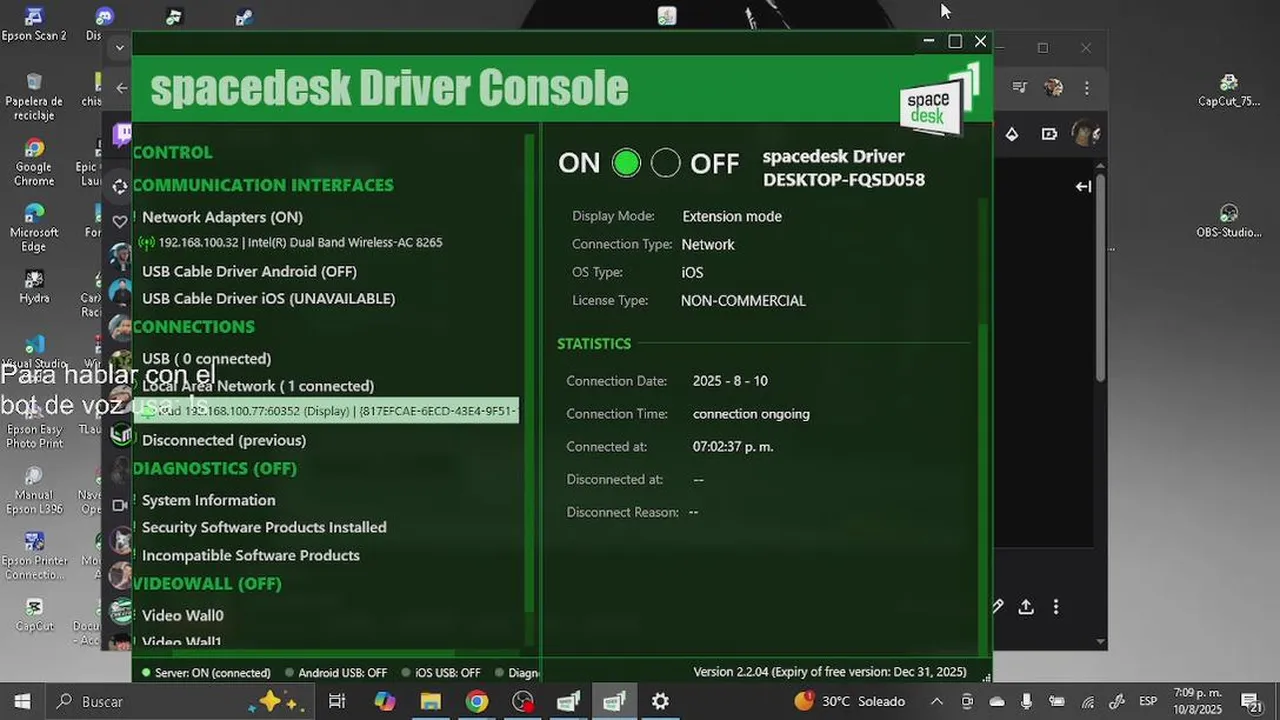Image resolution: width=1280 pixels, height=720 pixels.
Task: Collapse the COMMUNICATION INTERFACES section
Action: click(263, 185)
